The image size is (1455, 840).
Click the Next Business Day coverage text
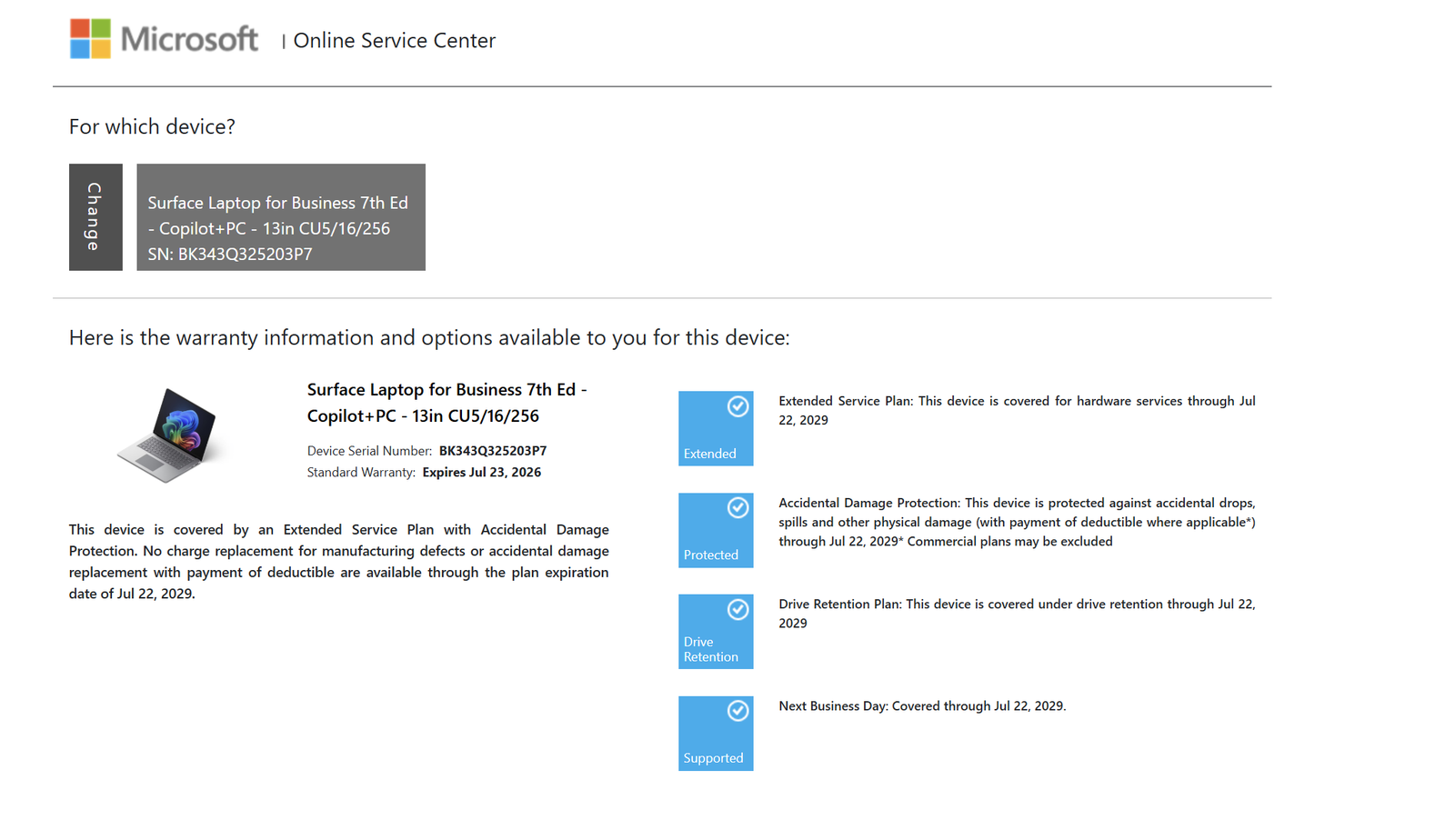(x=921, y=706)
